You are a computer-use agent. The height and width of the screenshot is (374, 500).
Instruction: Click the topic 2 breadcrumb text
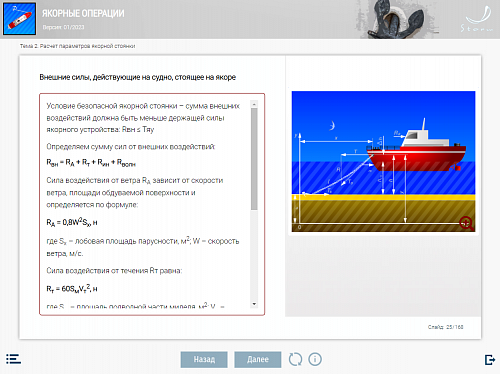[x=77, y=46]
